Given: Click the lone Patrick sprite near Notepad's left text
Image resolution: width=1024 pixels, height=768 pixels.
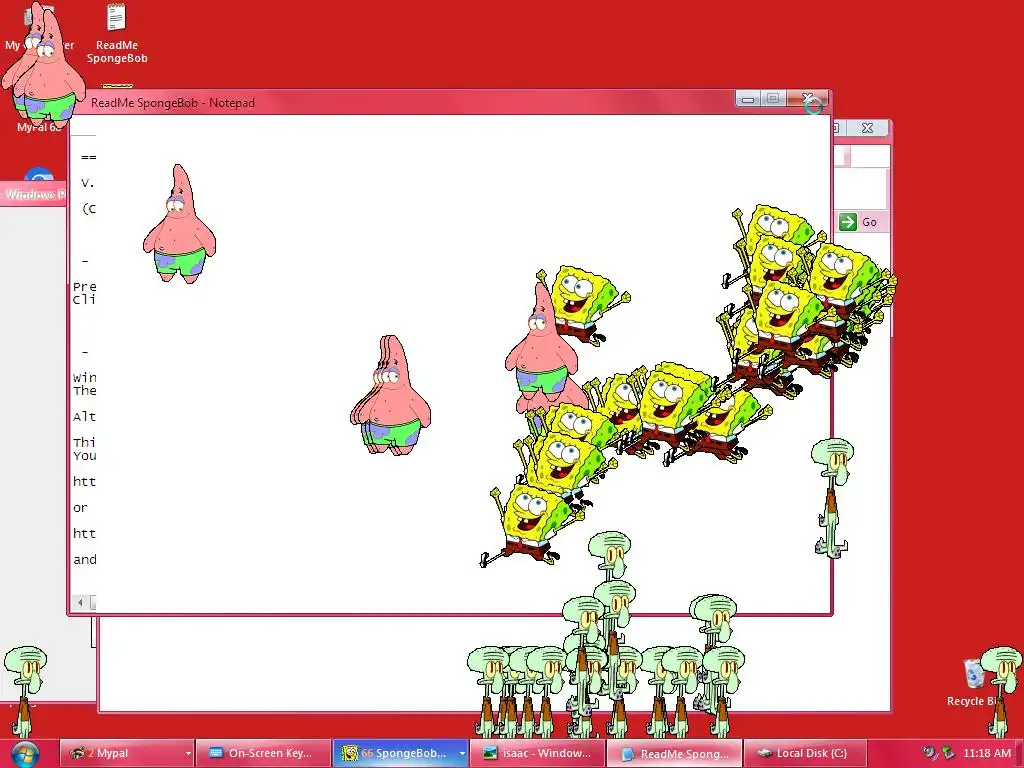Looking at the screenshot, I should tap(179, 224).
